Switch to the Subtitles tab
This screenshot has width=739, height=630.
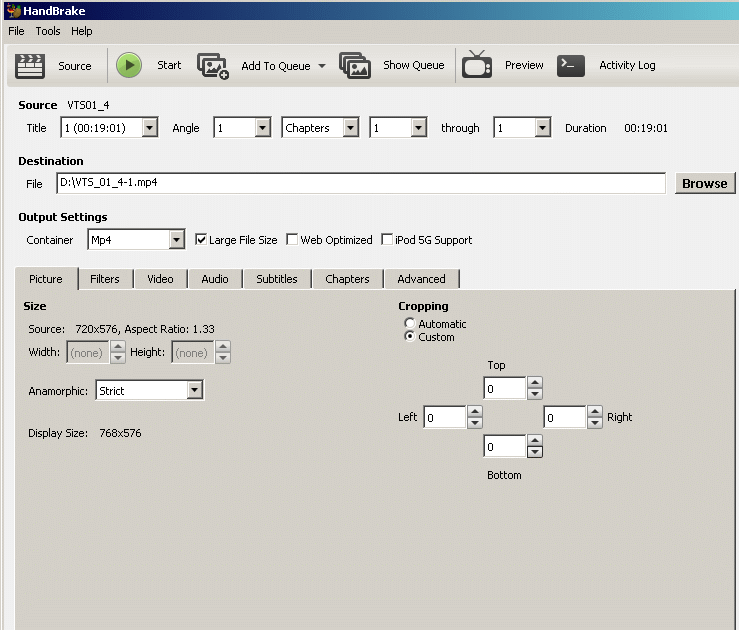click(x=277, y=279)
